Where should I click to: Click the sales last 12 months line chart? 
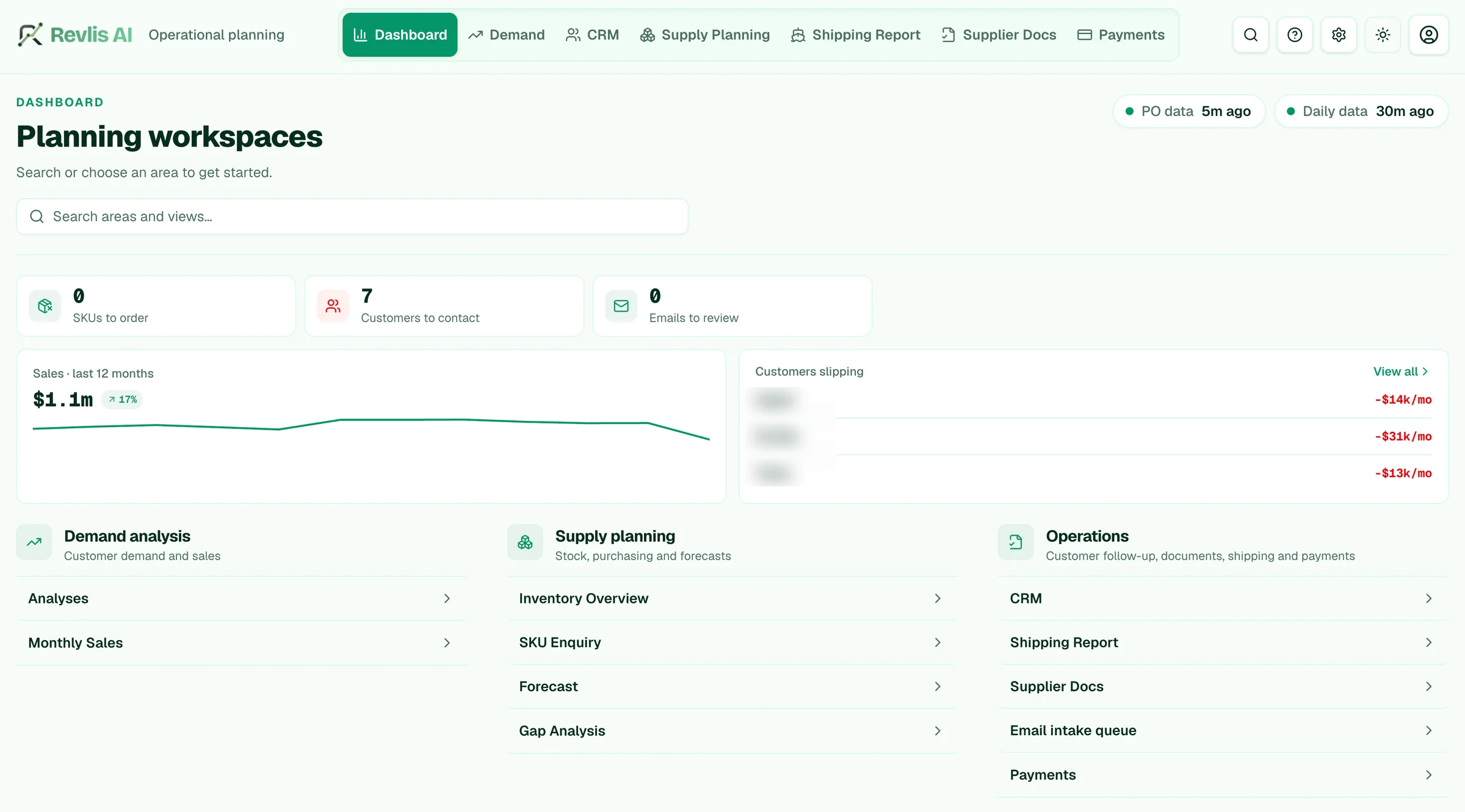point(371,428)
